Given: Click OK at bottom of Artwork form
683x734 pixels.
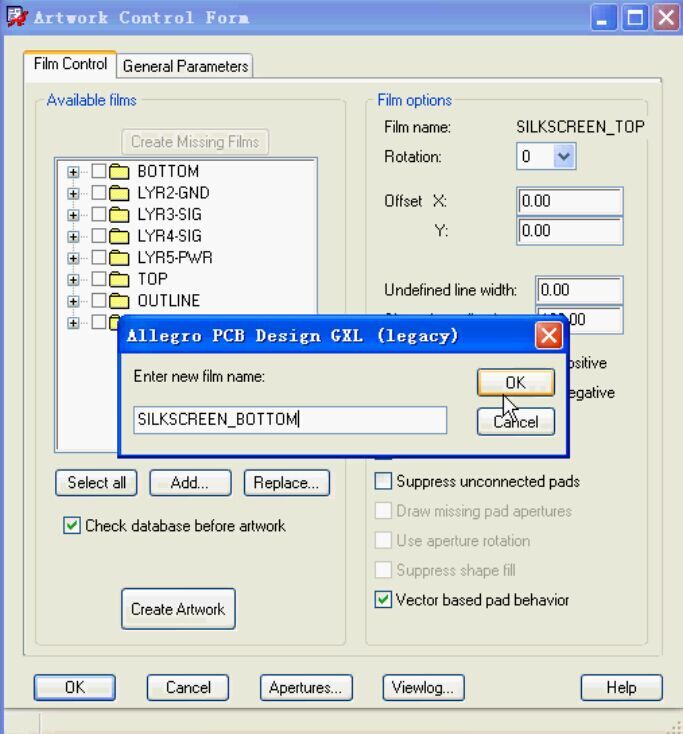Looking at the screenshot, I should coord(74,688).
